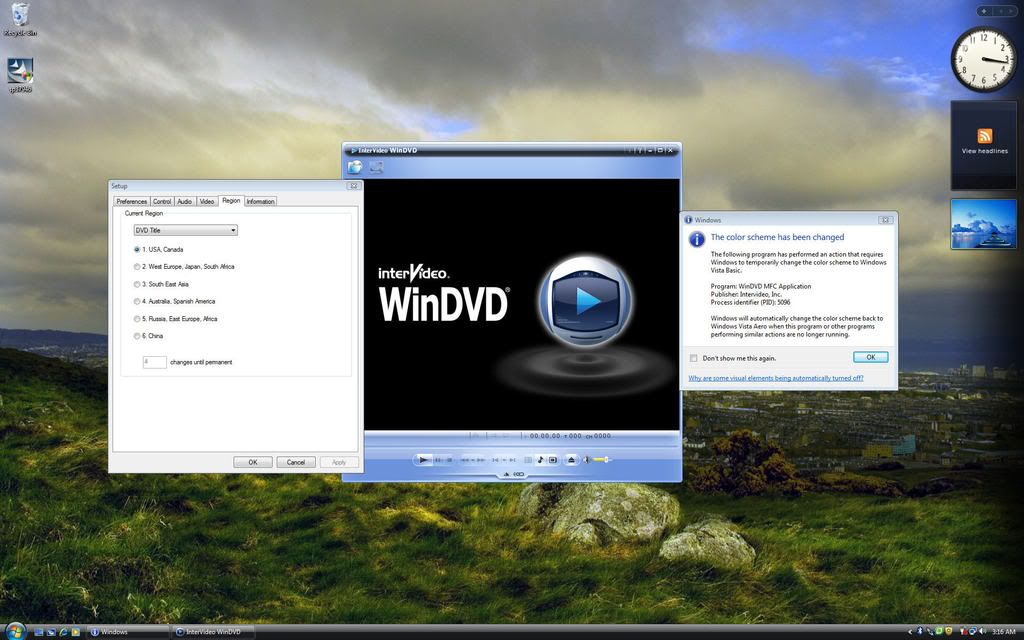The width and height of the screenshot is (1024, 640).
Task: Click the 3:16 AM taskbar clock
Action: pos(1003,632)
